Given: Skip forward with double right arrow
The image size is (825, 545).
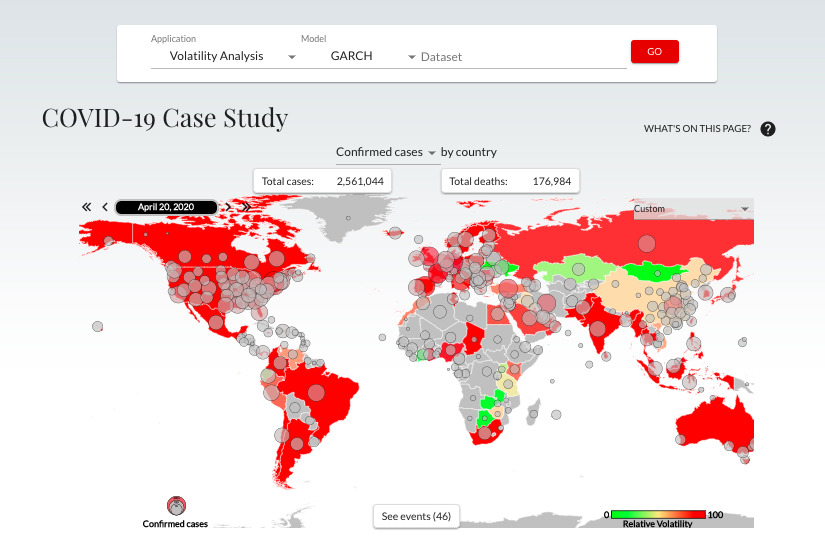Looking at the screenshot, I should tap(245, 207).
